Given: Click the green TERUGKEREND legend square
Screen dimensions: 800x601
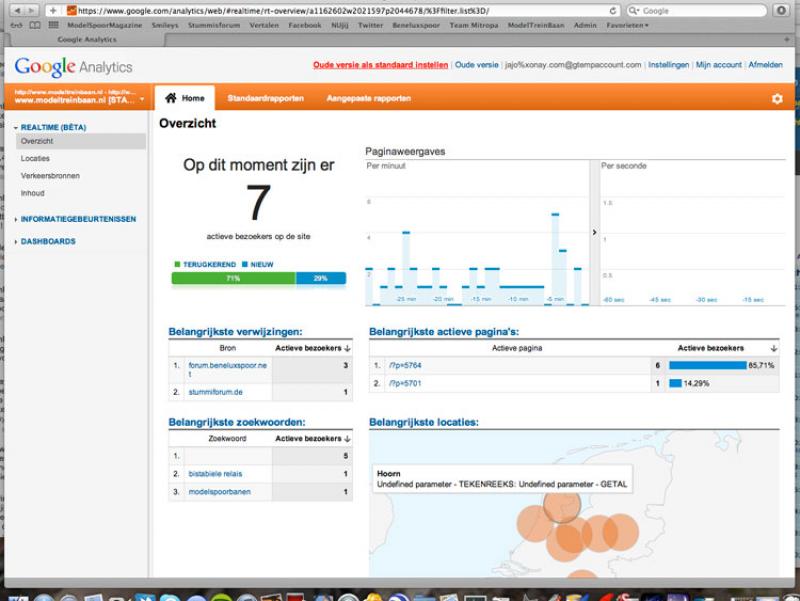Looking at the screenshot, I should (178, 264).
